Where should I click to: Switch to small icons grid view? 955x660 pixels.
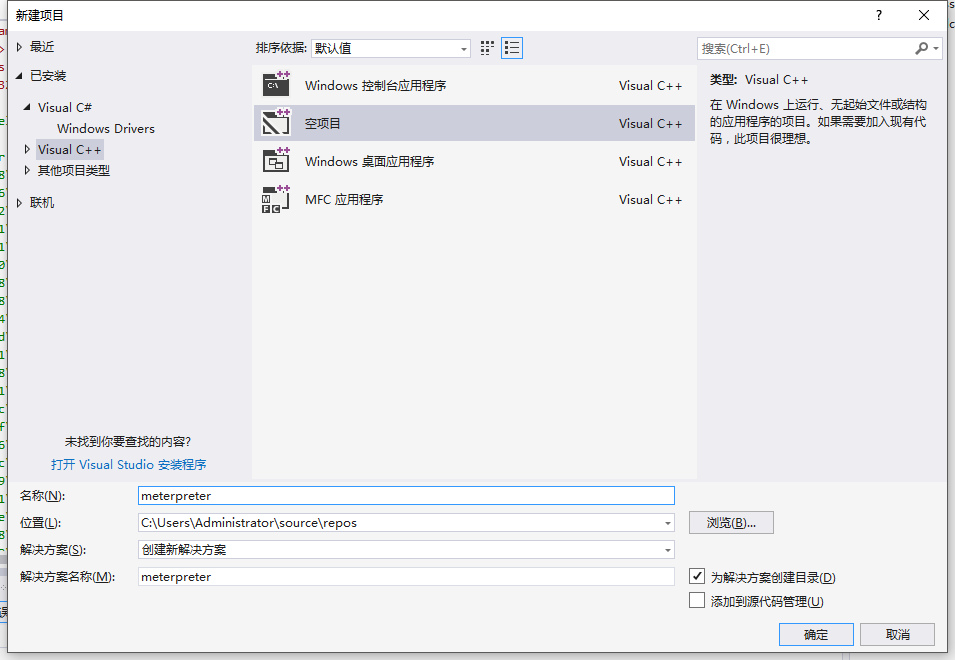tap(487, 48)
